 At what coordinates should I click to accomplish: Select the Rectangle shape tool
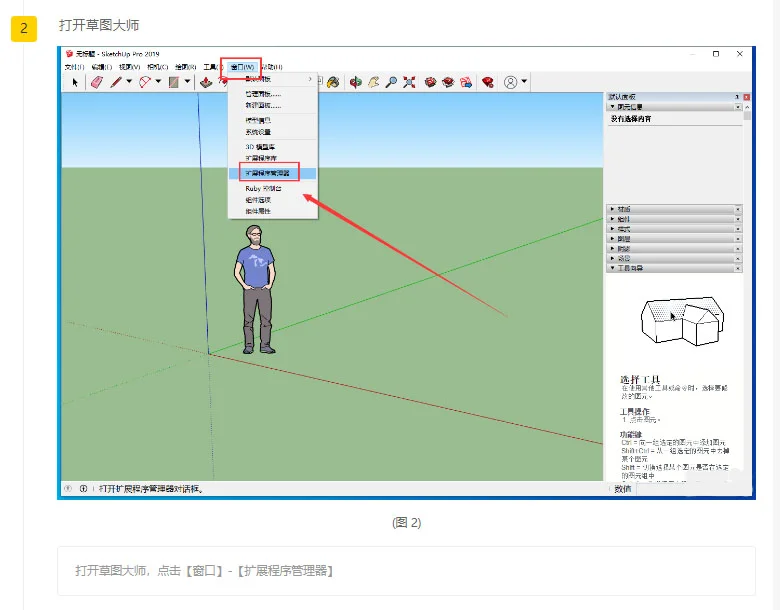pos(174,82)
